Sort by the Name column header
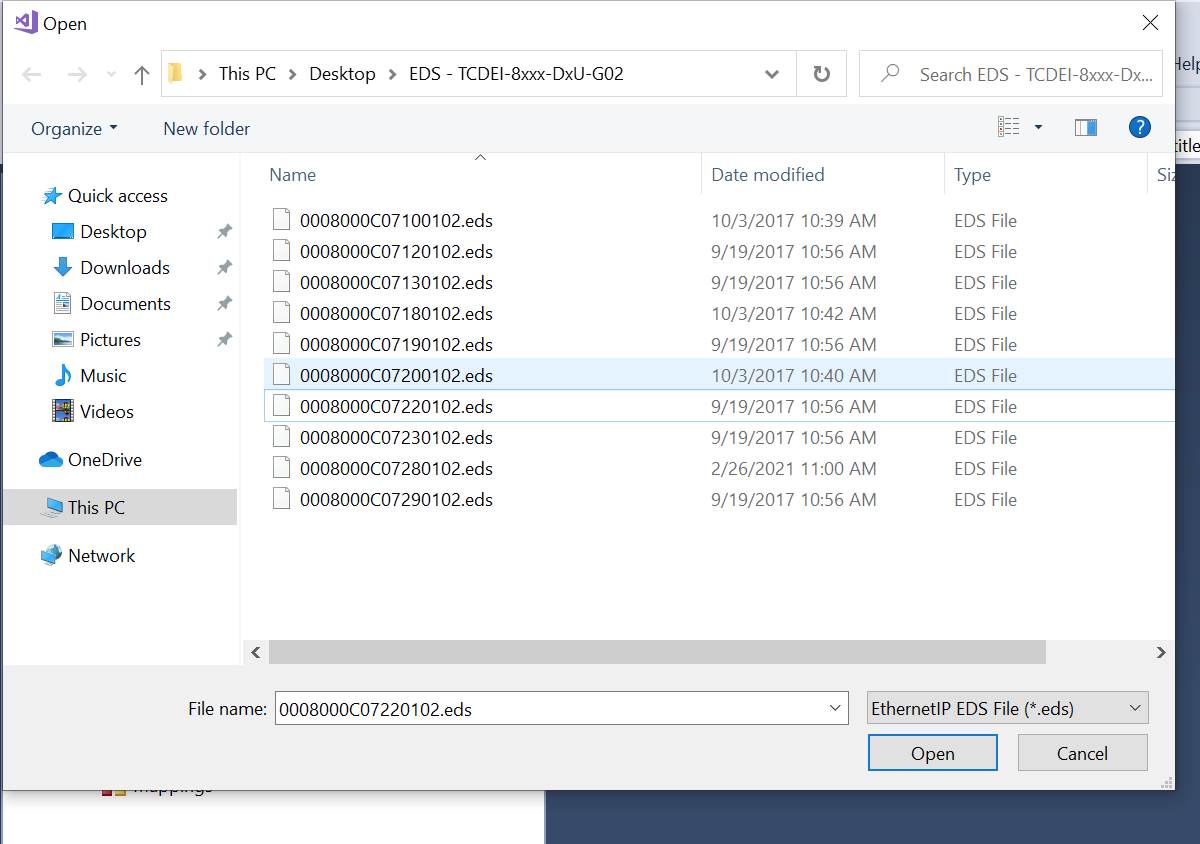Viewport: 1200px width, 844px height. (292, 174)
